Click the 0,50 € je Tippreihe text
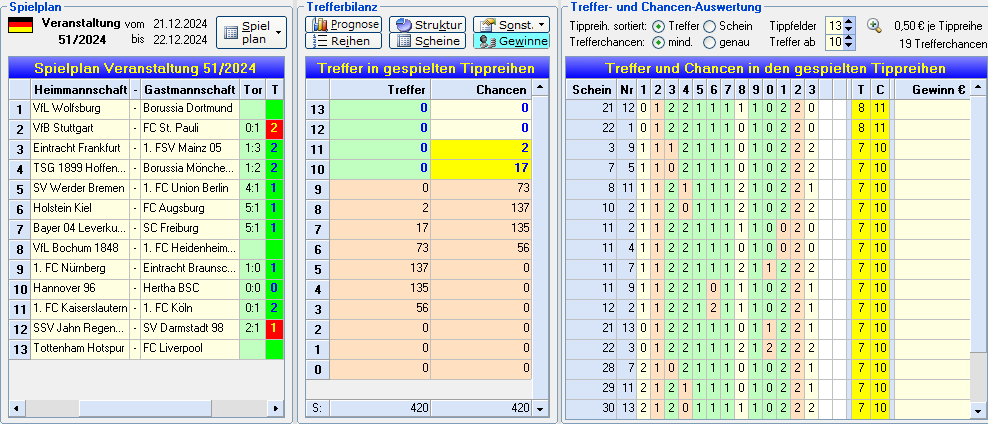Image resolution: width=988 pixels, height=424 pixels. [x=938, y=26]
